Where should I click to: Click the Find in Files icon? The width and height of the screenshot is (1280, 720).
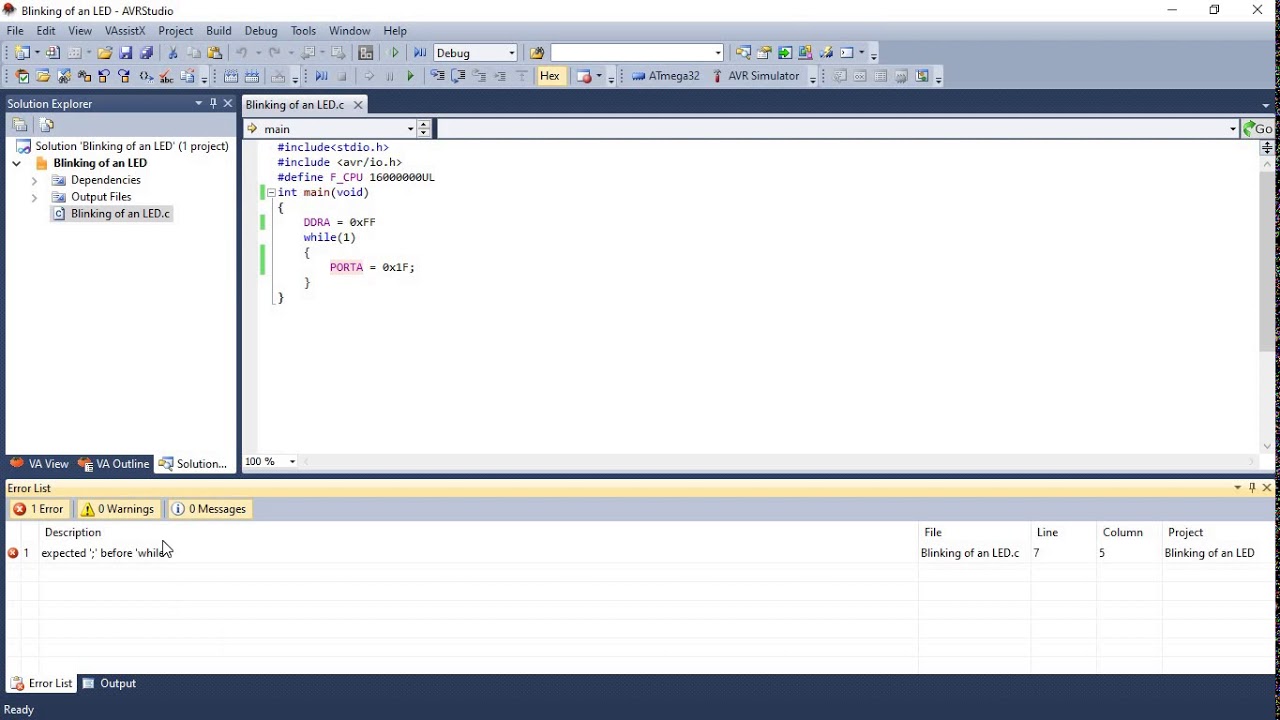click(x=537, y=53)
